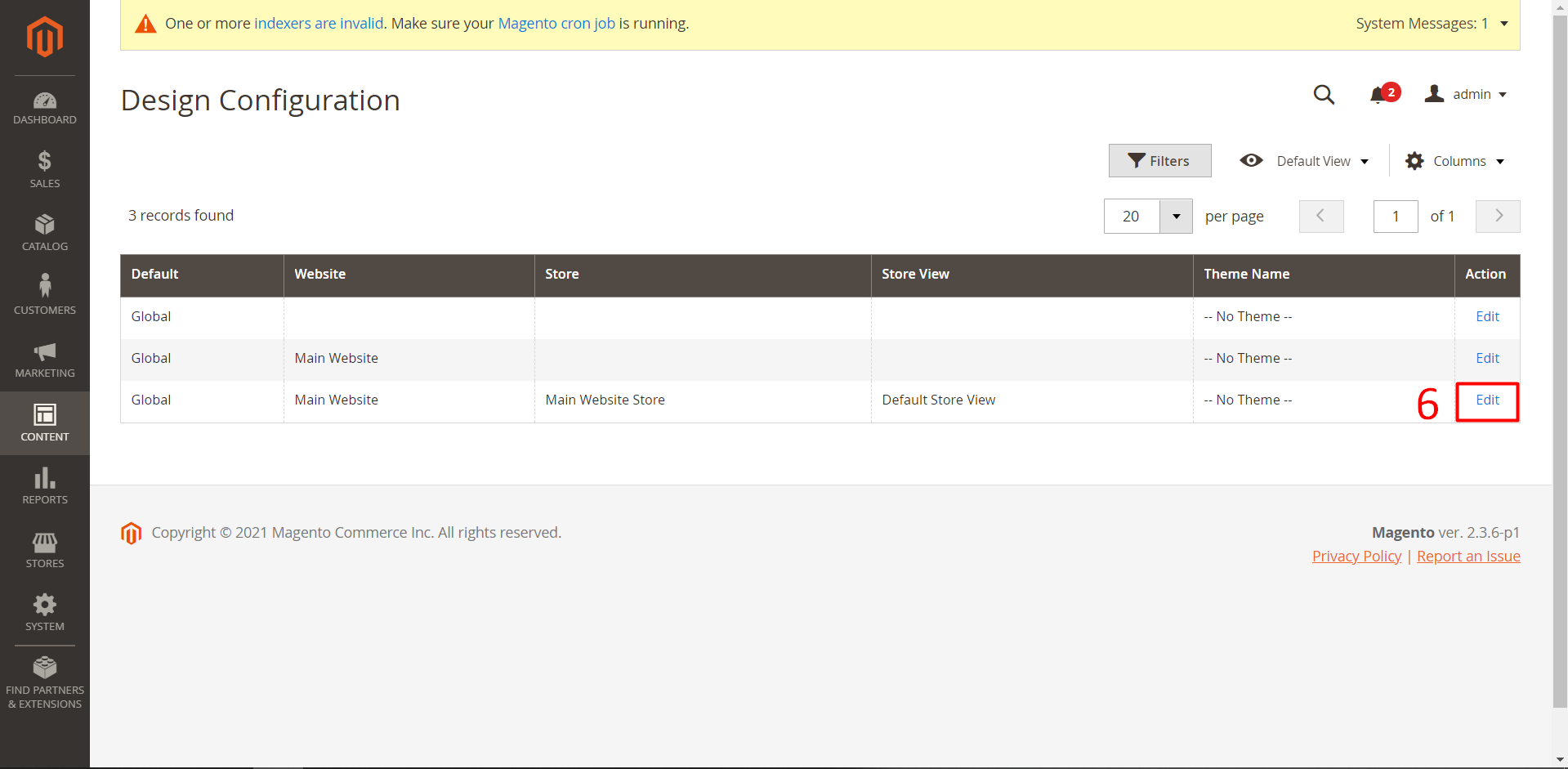Expand the Columns gear dropdown
The width and height of the screenshot is (1568, 769).
coord(1455,161)
